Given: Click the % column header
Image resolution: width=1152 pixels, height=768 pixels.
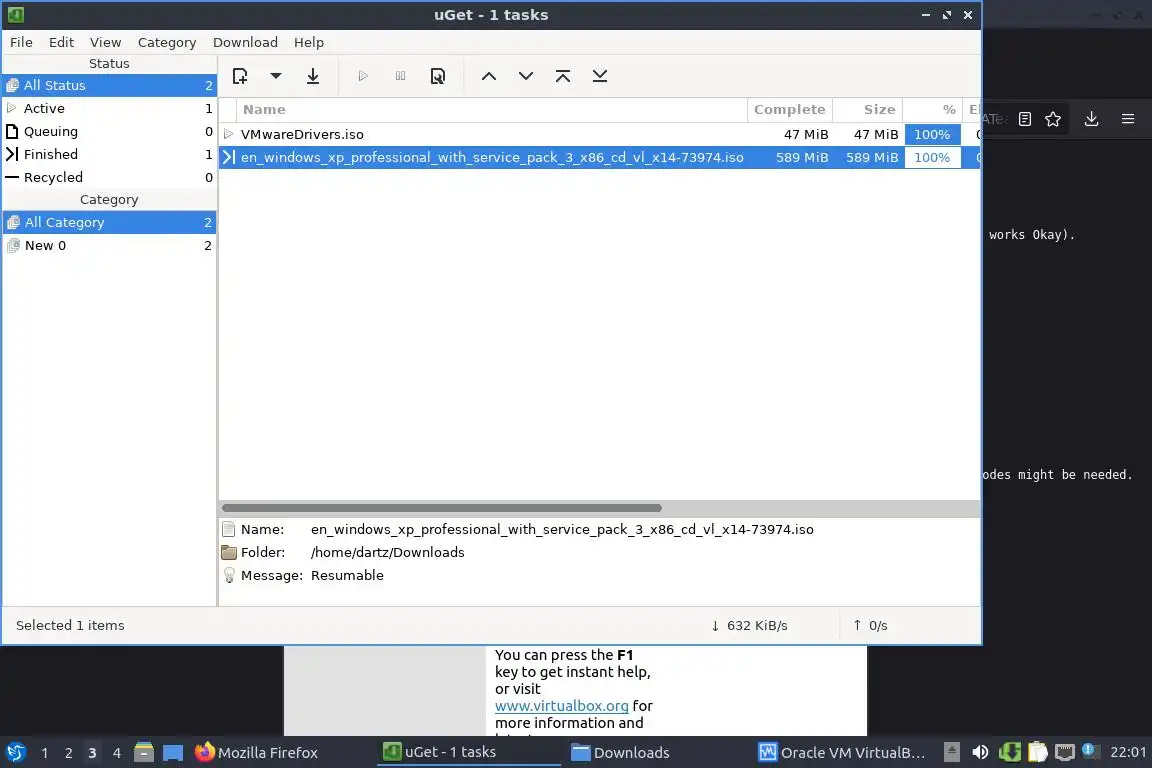Looking at the screenshot, I should click(932, 110).
